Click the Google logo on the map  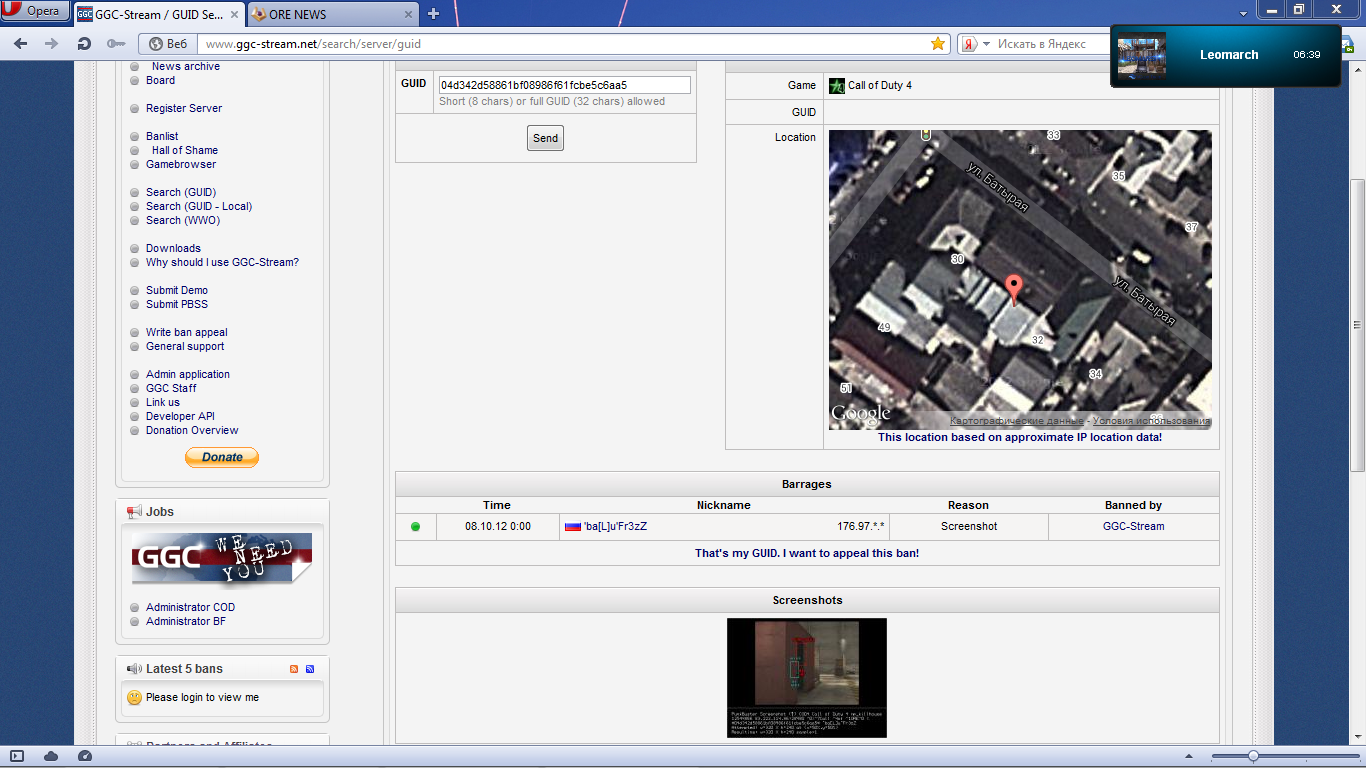pos(860,414)
